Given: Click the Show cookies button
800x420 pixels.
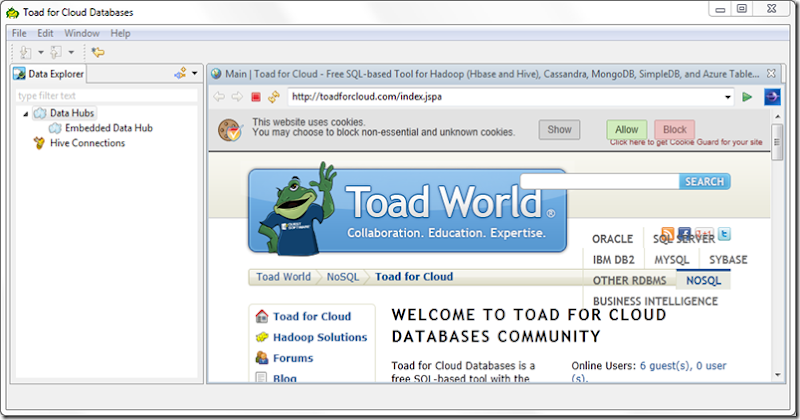Looking at the screenshot, I should pos(559,130).
